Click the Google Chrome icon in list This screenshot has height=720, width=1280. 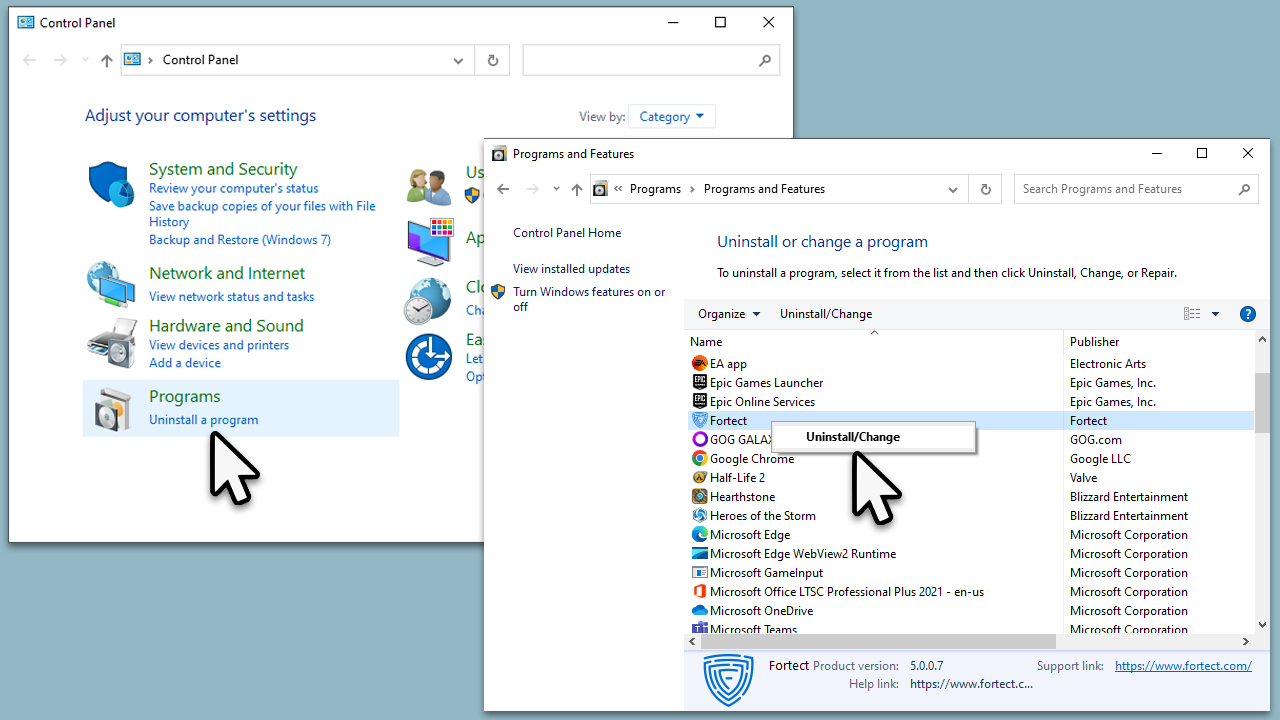coord(700,459)
